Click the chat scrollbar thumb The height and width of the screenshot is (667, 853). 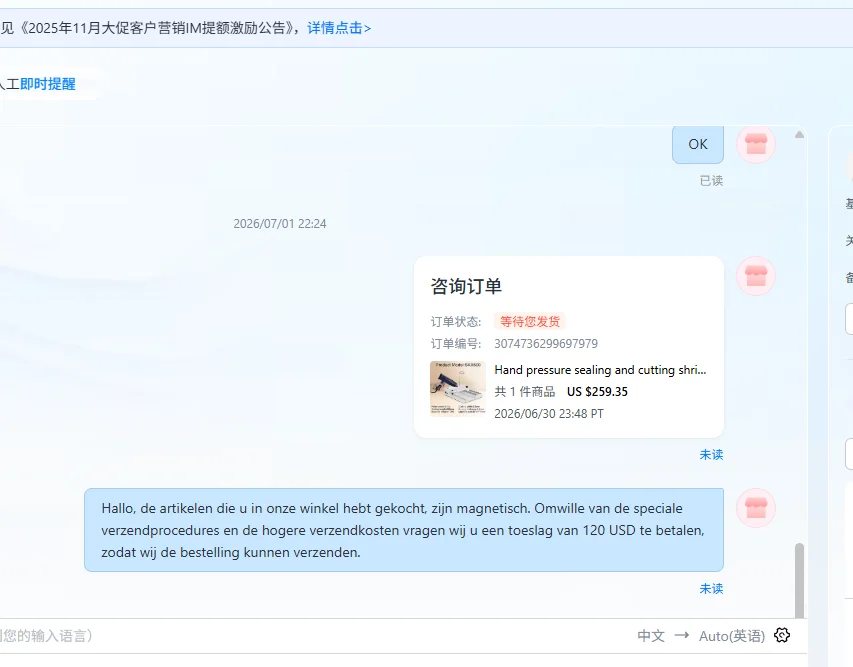(x=799, y=580)
